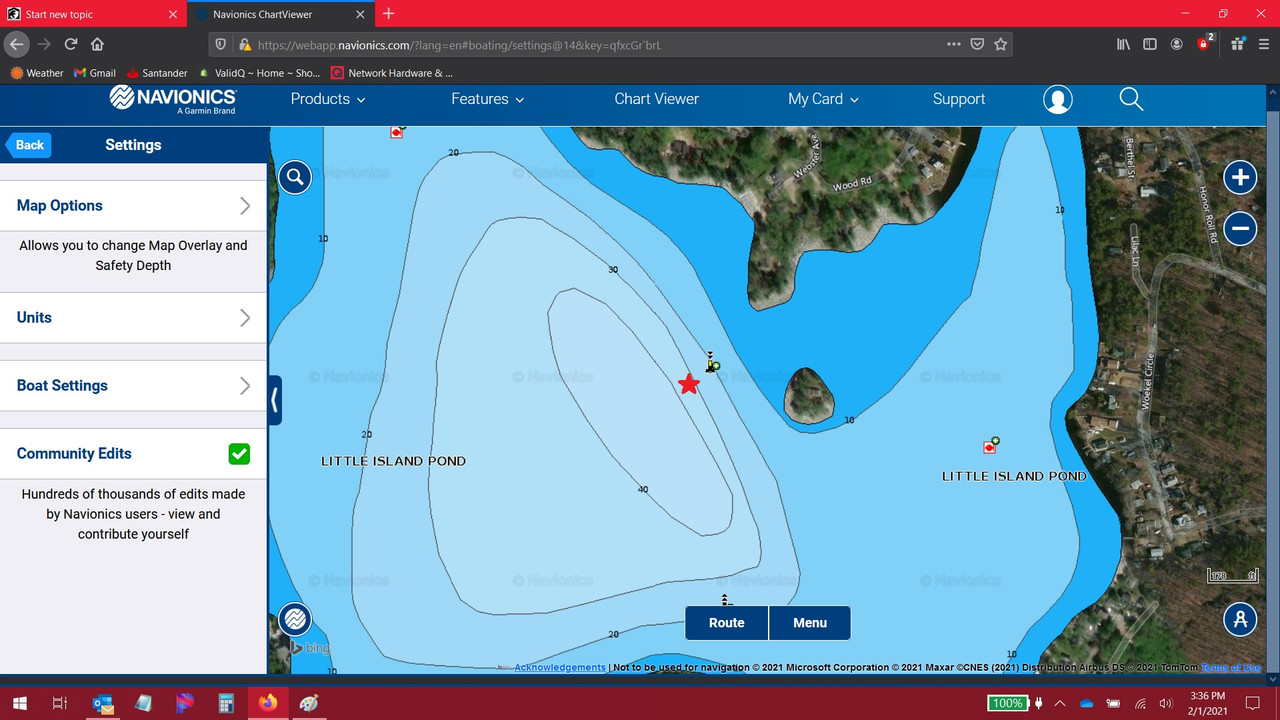Open Outlook from the taskbar
Image resolution: width=1280 pixels, height=720 pixels.
point(103,703)
